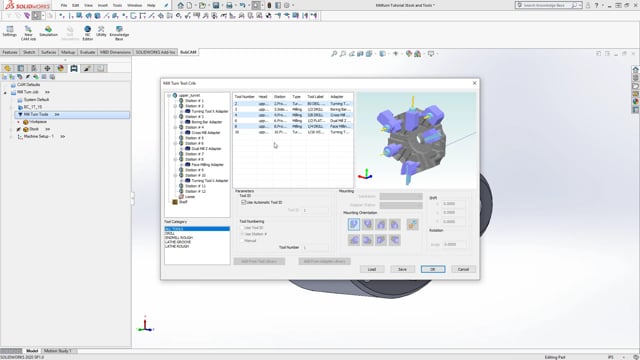This screenshot has height=360, width=640.
Task: Toggle Use Automatic Tool ID checkbox
Action: 244,202
